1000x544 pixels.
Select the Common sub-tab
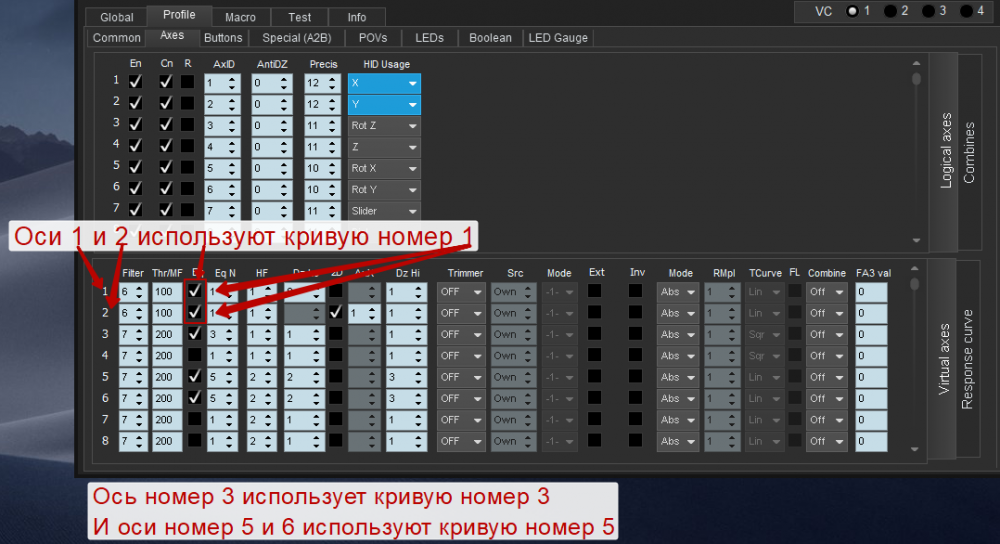coord(117,38)
